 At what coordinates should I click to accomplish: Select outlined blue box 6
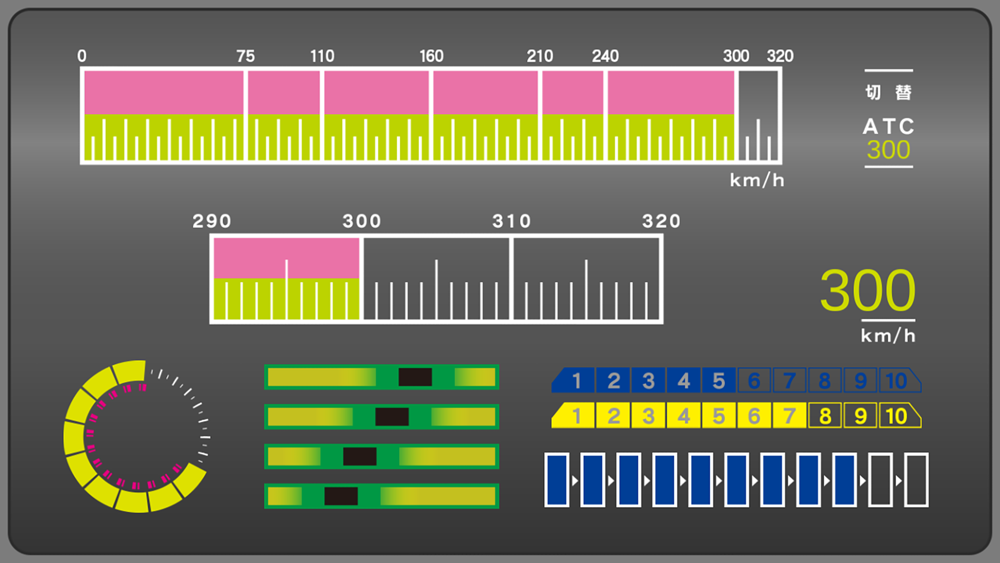pos(754,381)
